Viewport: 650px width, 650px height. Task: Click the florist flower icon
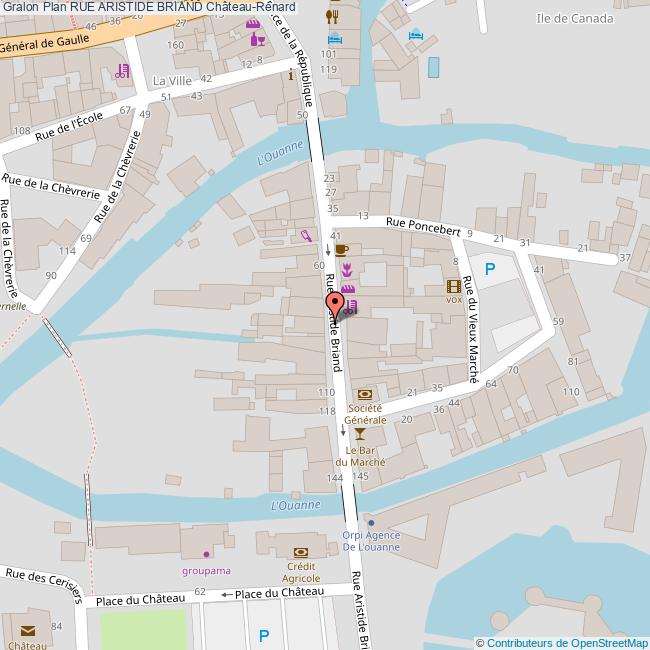347,270
